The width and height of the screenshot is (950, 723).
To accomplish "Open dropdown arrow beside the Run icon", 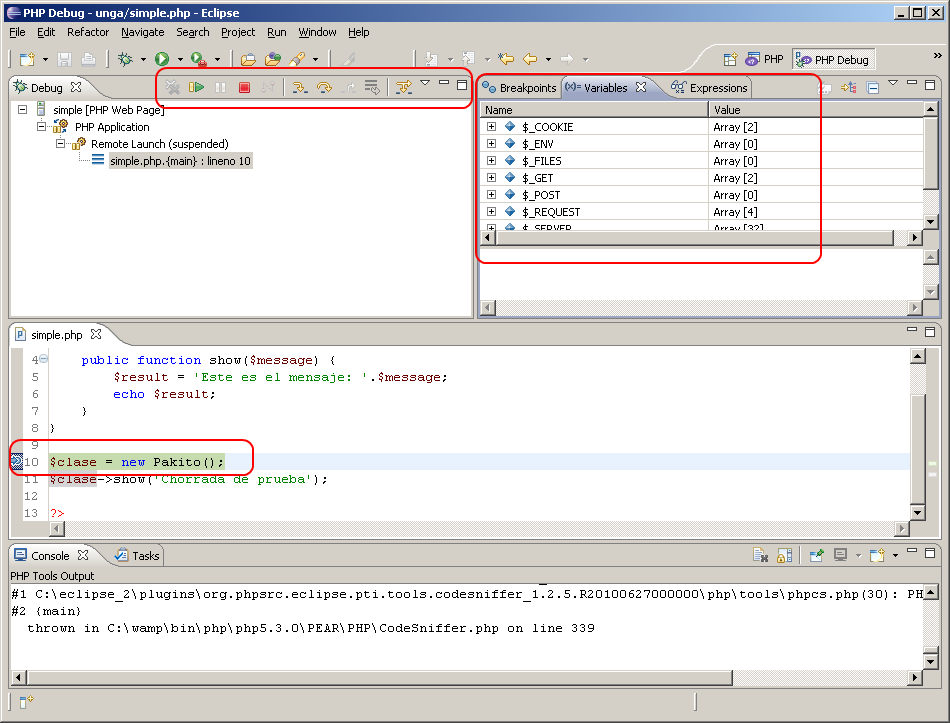I will 180,59.
